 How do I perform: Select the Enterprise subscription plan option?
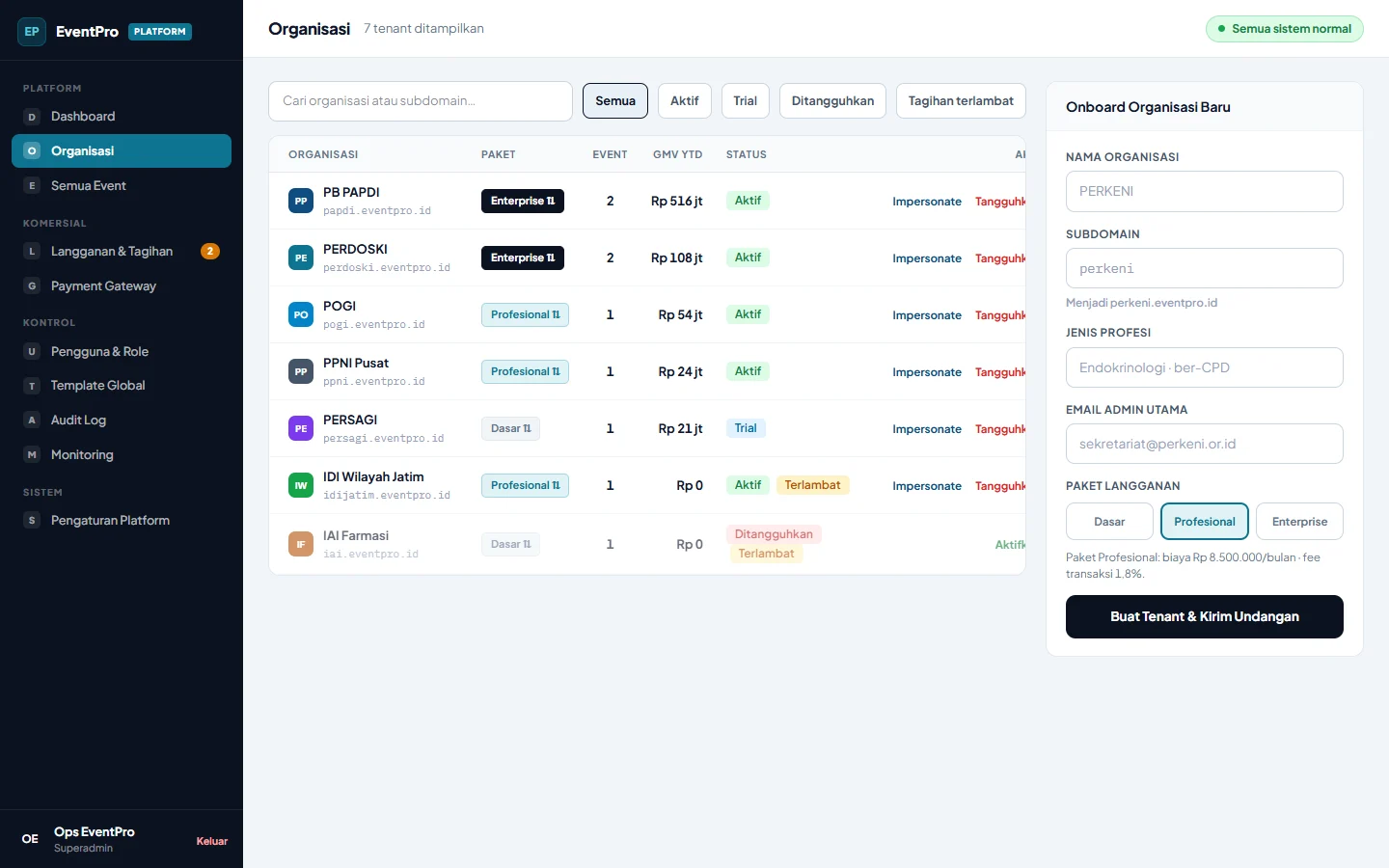click(x=1299, y=522)
